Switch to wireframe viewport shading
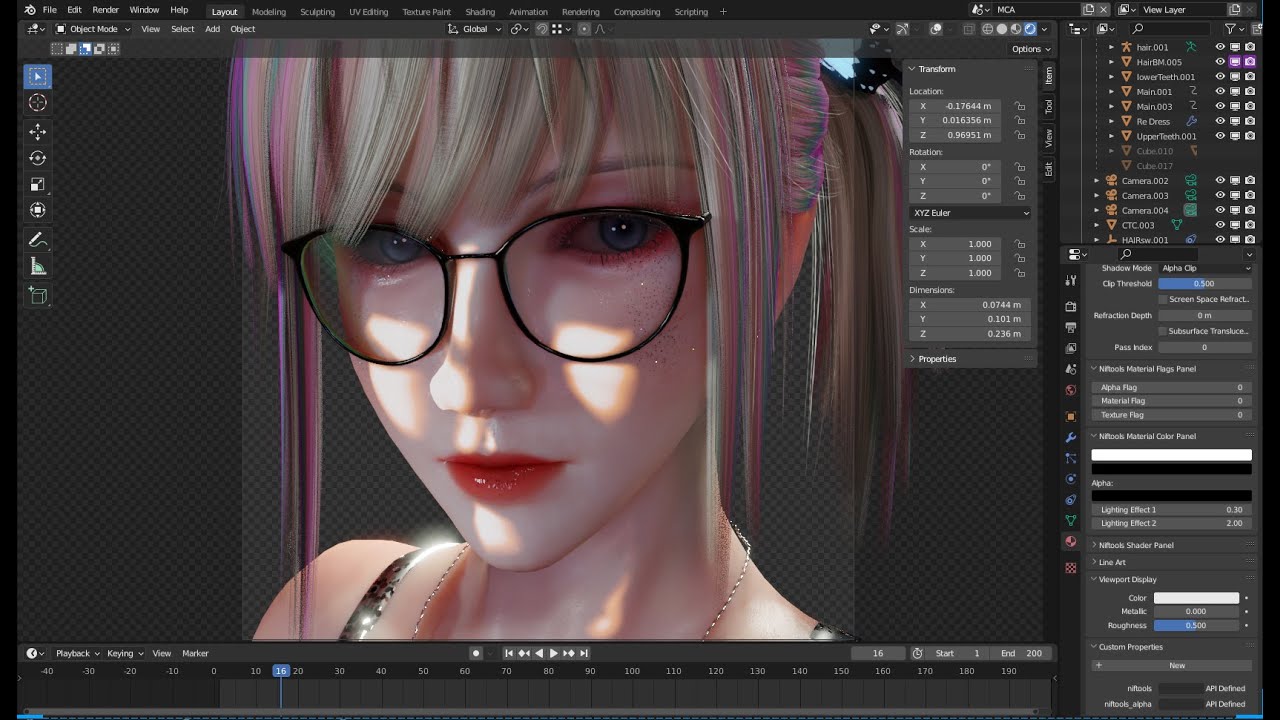This screenshot has height=720, width=1280. (987, 29)
